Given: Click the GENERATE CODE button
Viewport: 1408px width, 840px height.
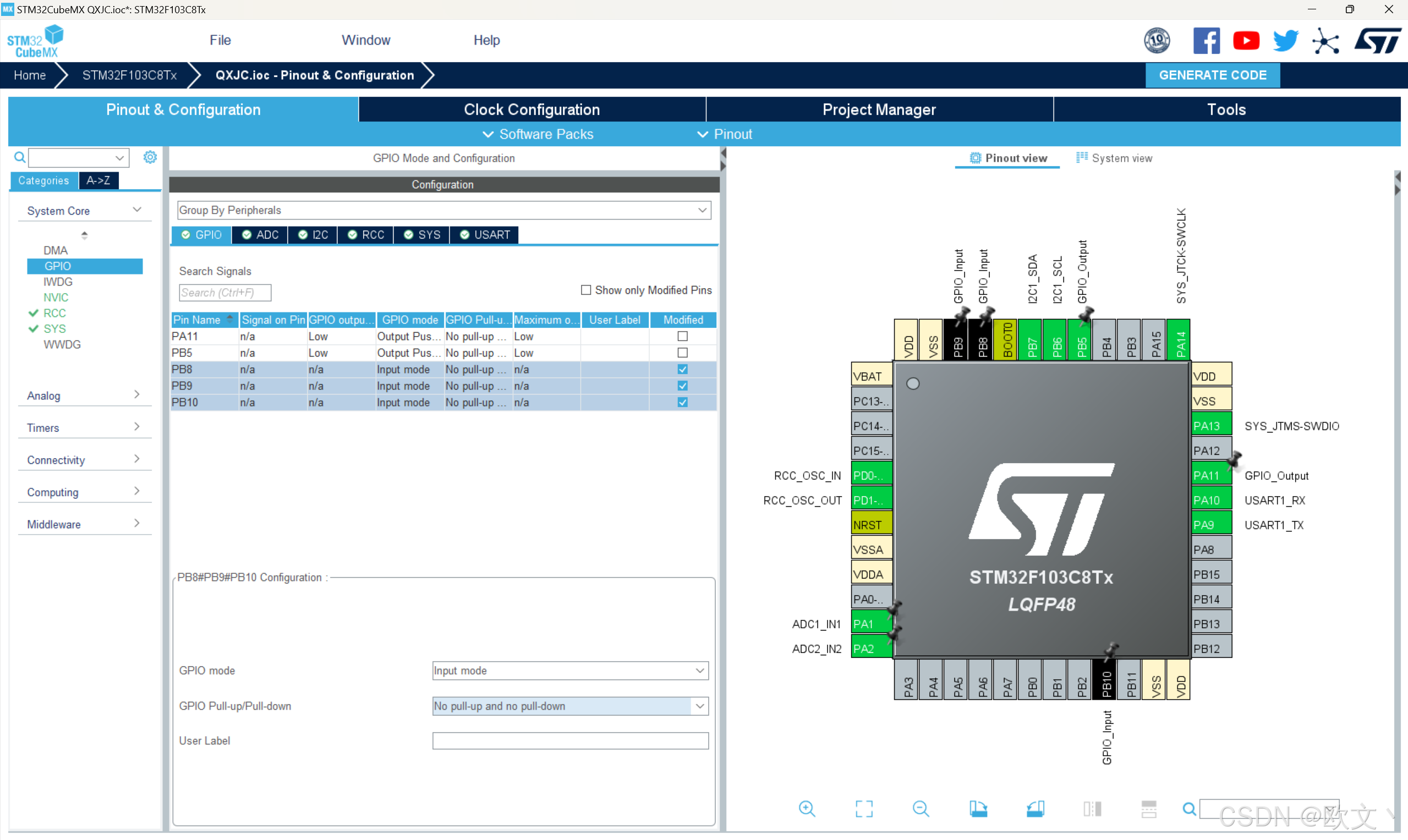Looking at the screenshot, I should click(1212, 75).
